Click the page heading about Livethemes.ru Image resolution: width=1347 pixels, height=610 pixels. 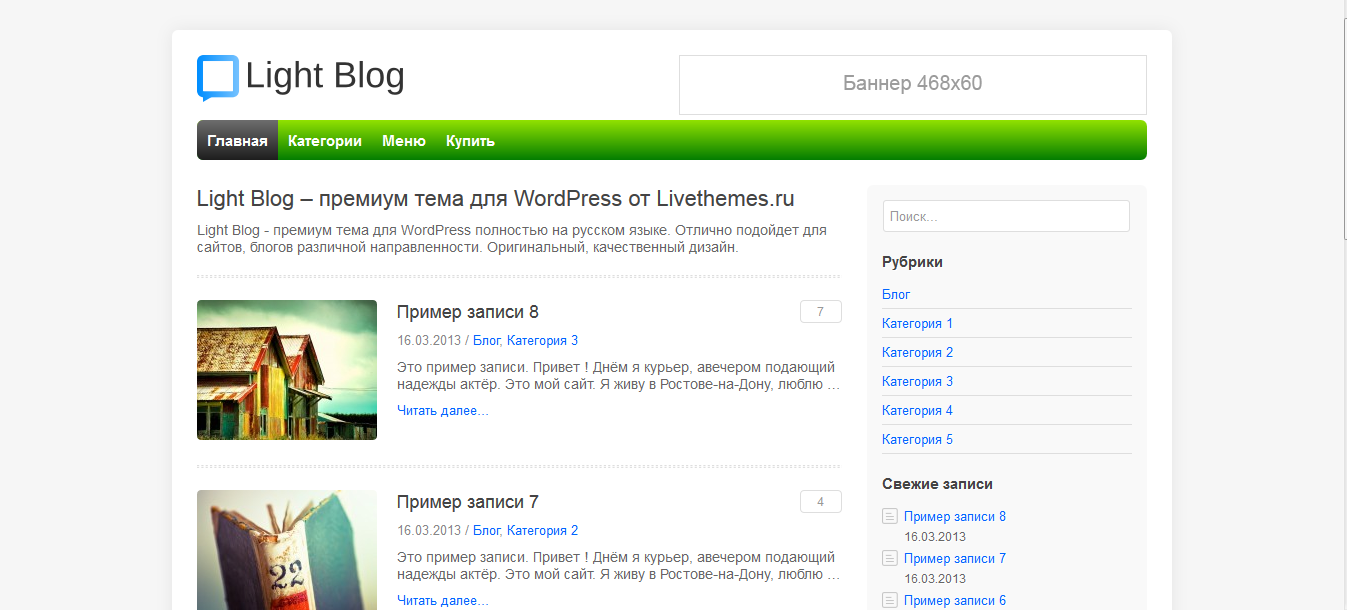tap(496, 198)
